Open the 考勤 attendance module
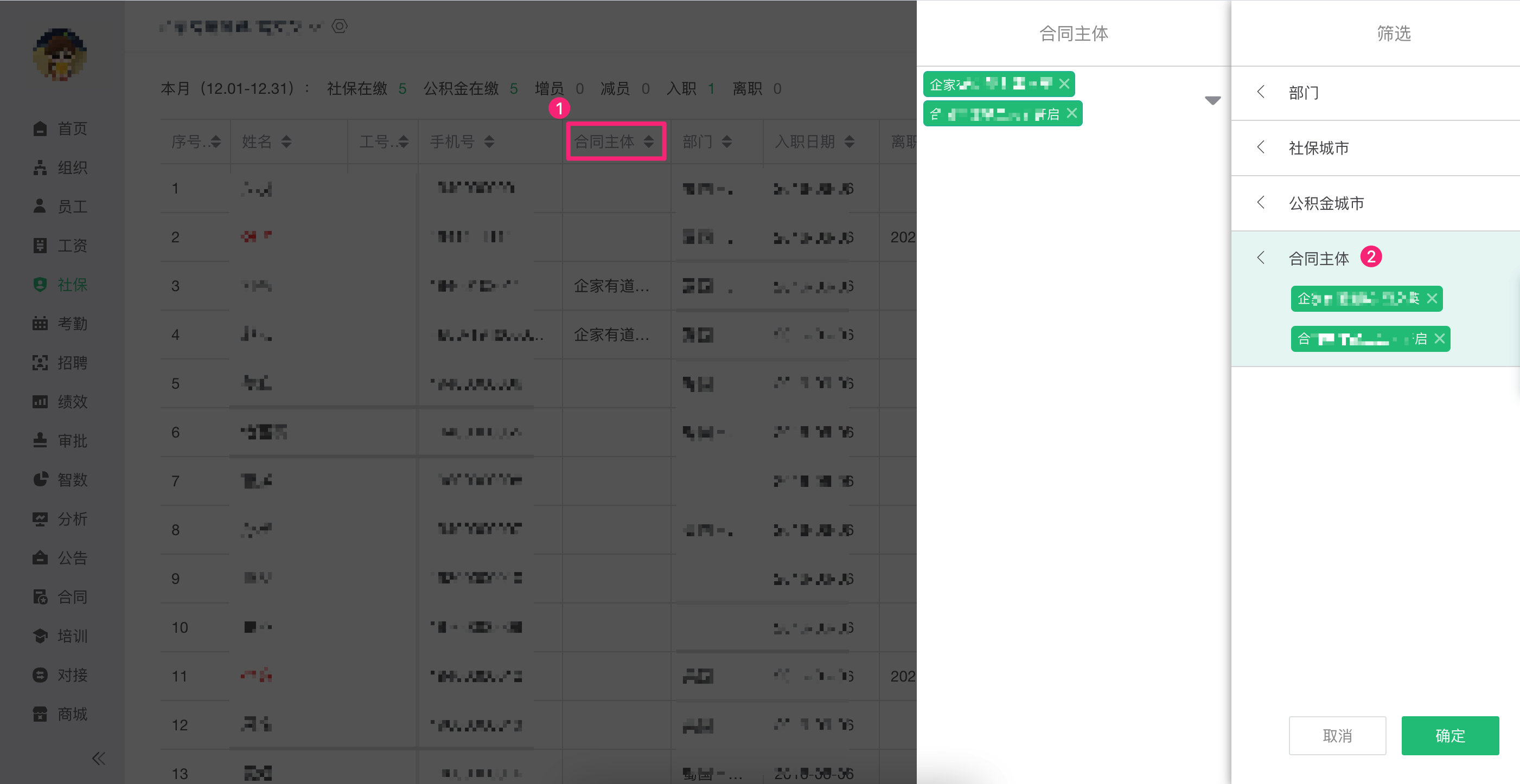The height and width of the screenshot is (784, 1520). 72,323
